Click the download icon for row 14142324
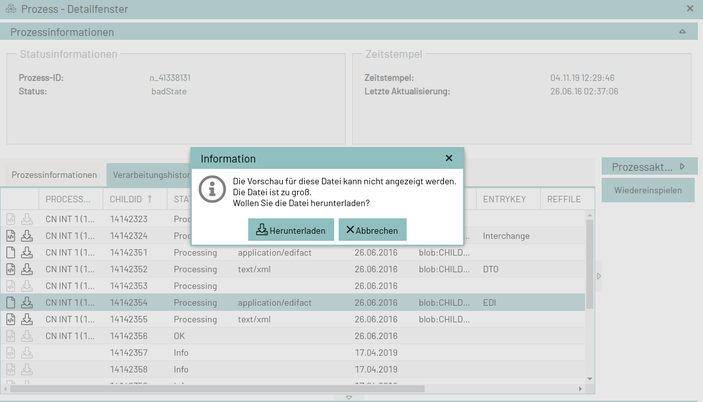This screenshot has height=402, width=703. point(28,236)
